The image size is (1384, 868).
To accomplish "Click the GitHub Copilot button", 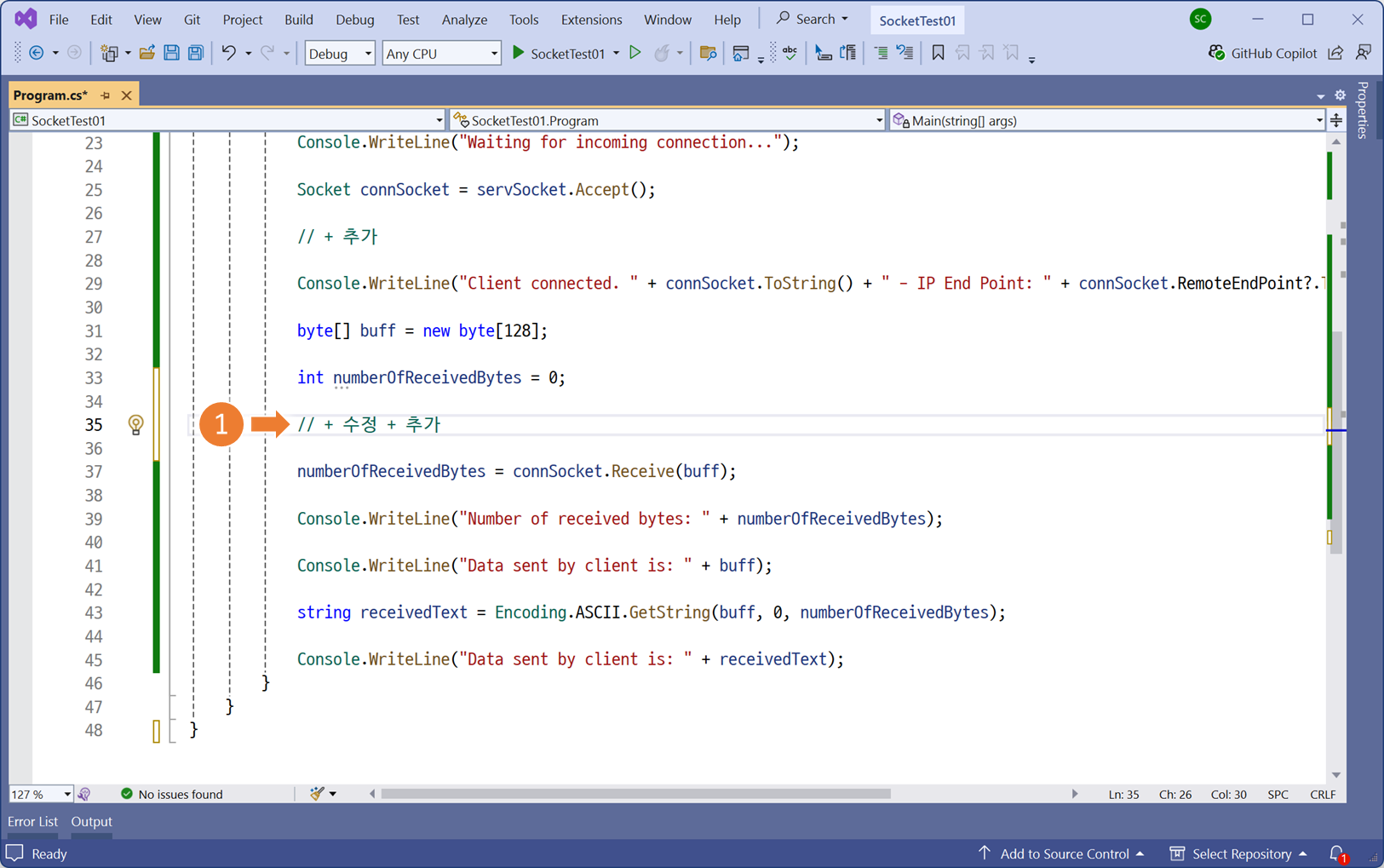I will coord(1263,53).
